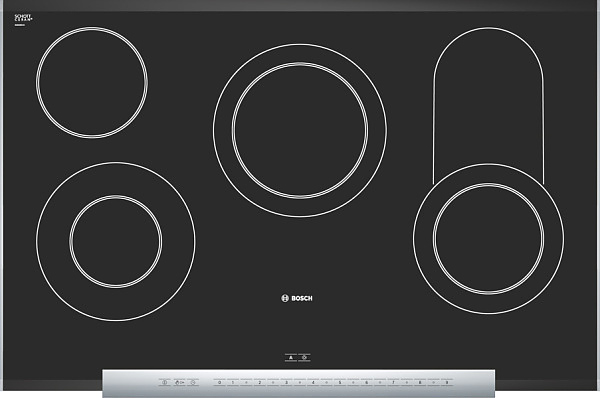The height and width of the screenshot is (398, 600).
Task: Set heat level to 4
Action: click(313, 382)
